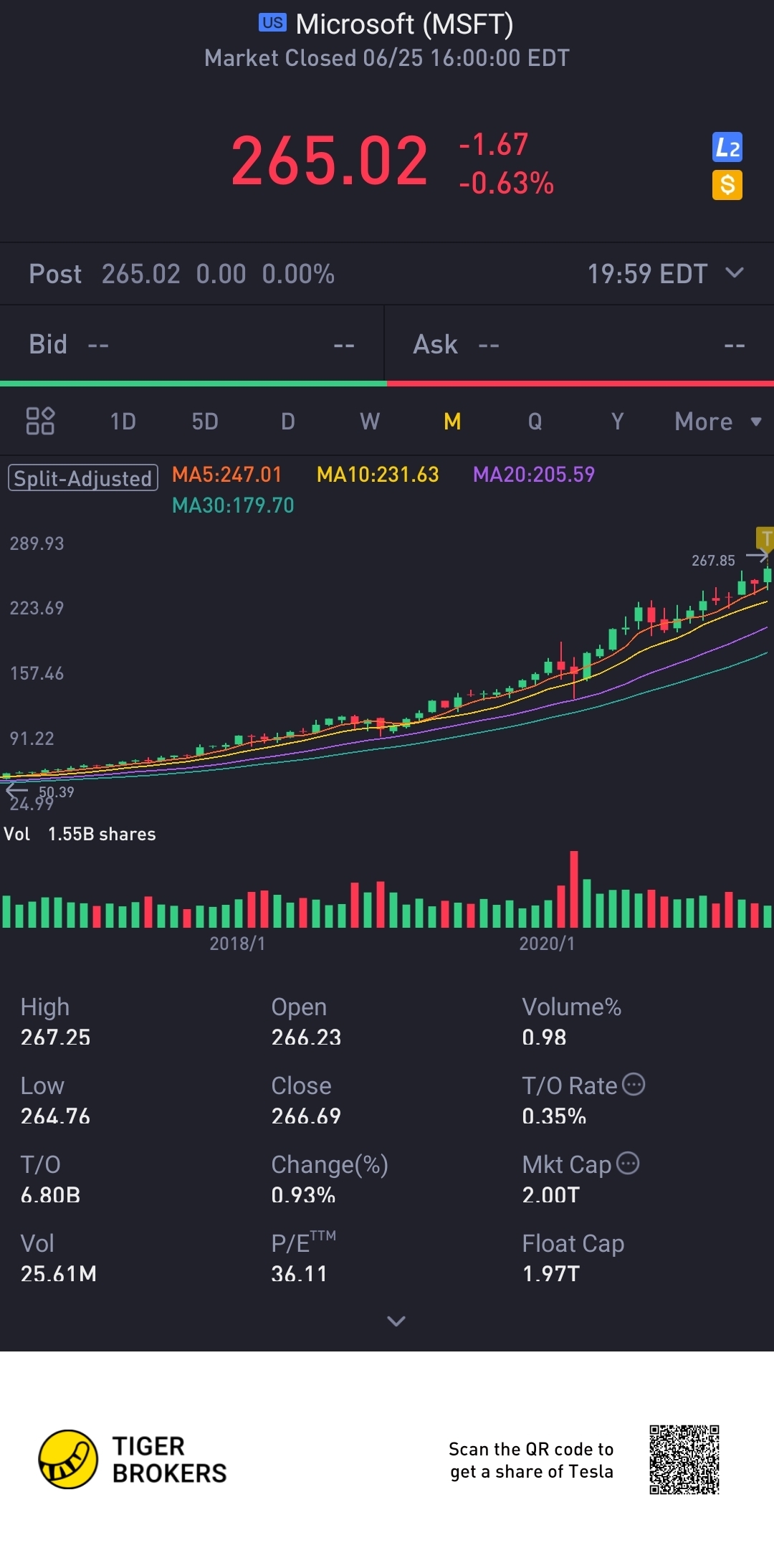Tap the P/E TTM 36.11 value
This screenshot has width=774, height=1568.
pos(299,1274)
